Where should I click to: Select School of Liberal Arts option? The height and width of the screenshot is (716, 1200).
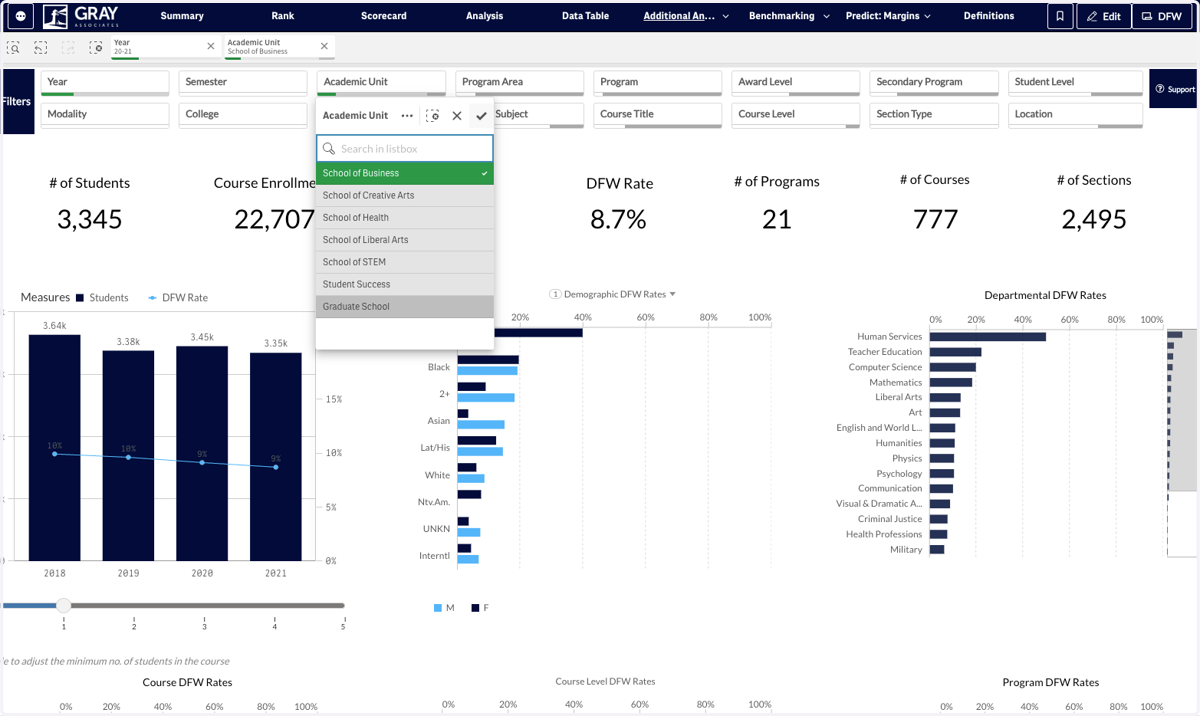point(405,240)
